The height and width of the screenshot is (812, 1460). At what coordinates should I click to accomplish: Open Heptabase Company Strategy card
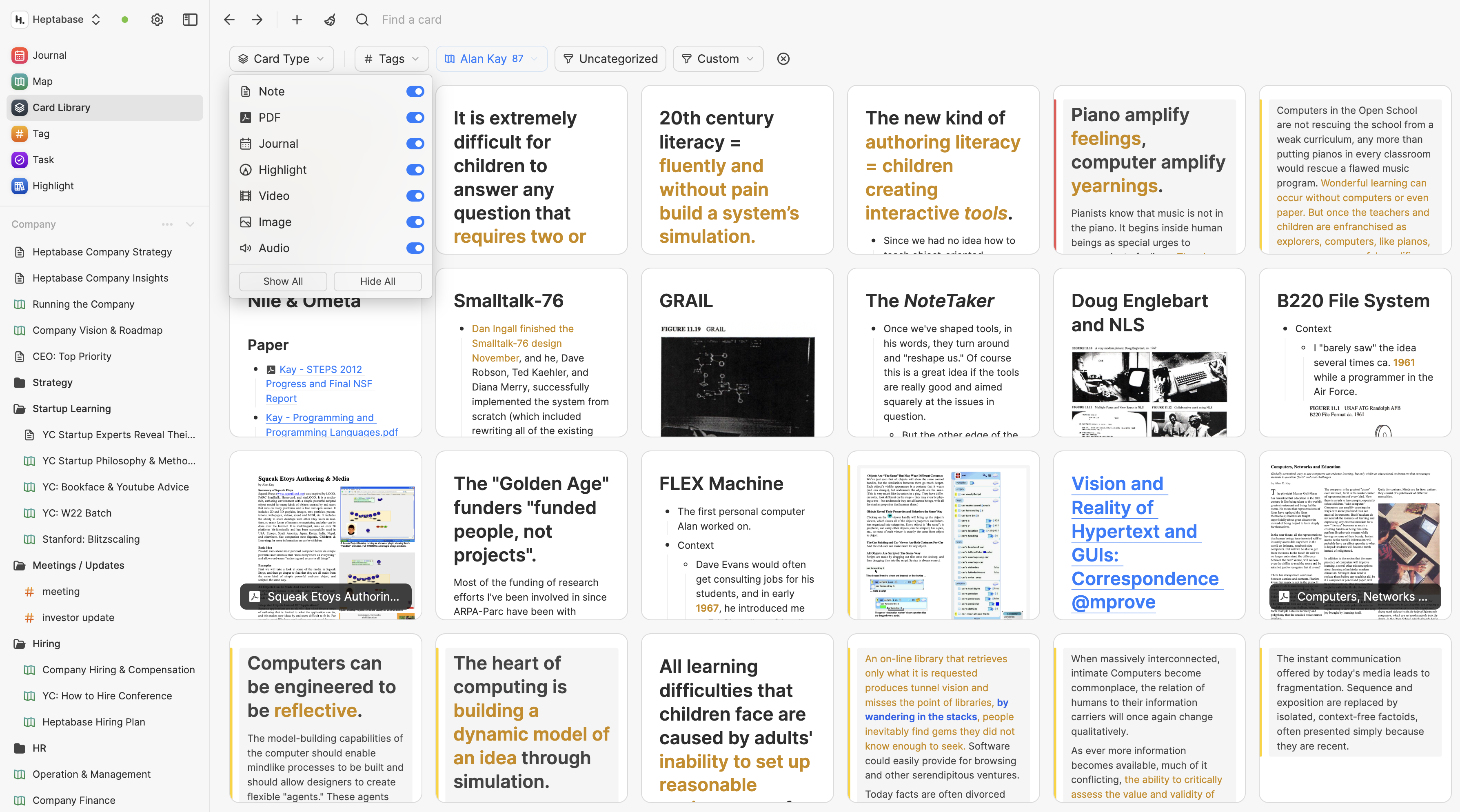[x=104, y=252]
